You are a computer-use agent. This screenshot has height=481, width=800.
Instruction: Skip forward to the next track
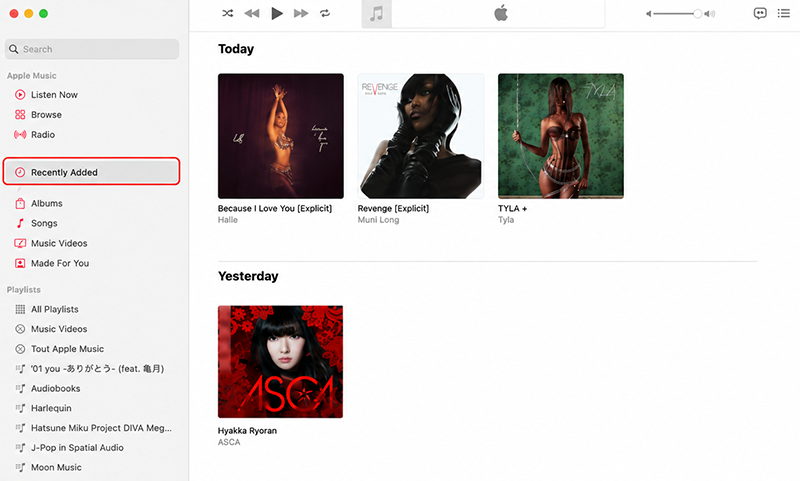point(301,13)
